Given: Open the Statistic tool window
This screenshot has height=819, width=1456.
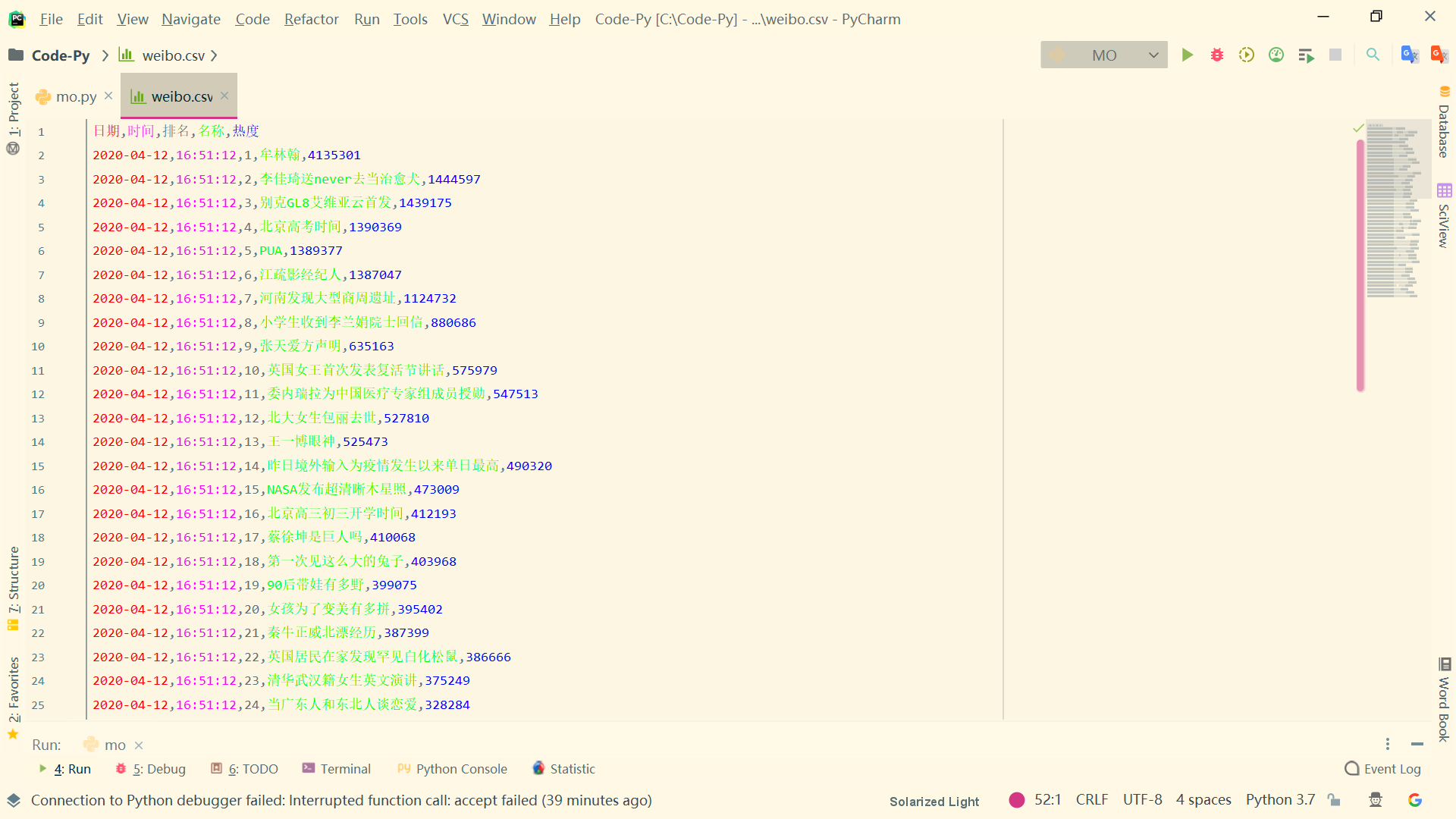Looking at the screenshot, I should tap(563, 769).
